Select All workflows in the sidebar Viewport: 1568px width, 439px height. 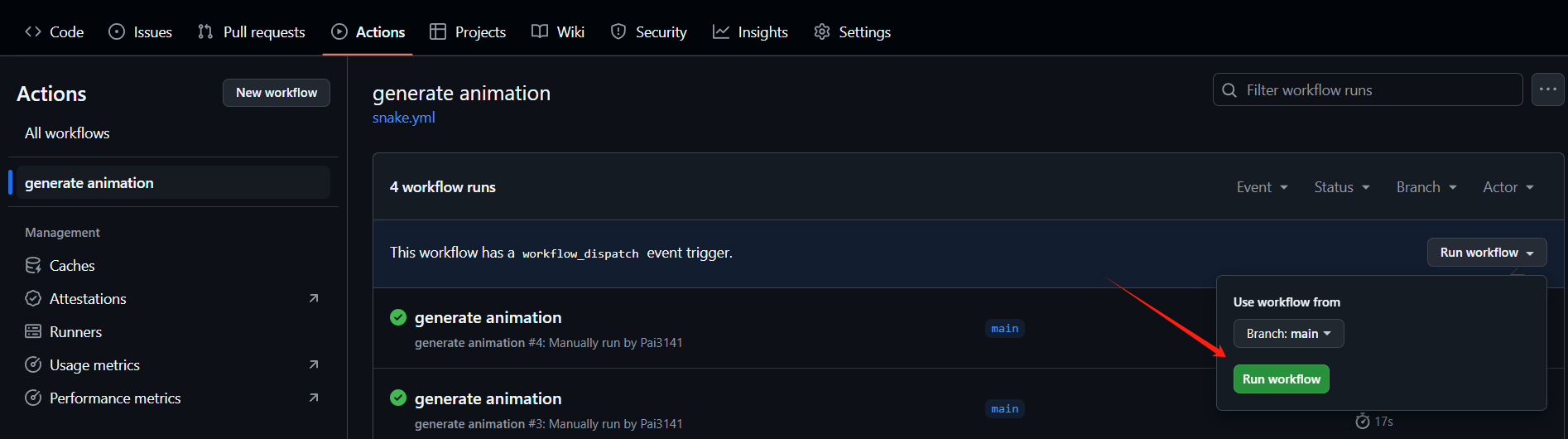point(67,133)
